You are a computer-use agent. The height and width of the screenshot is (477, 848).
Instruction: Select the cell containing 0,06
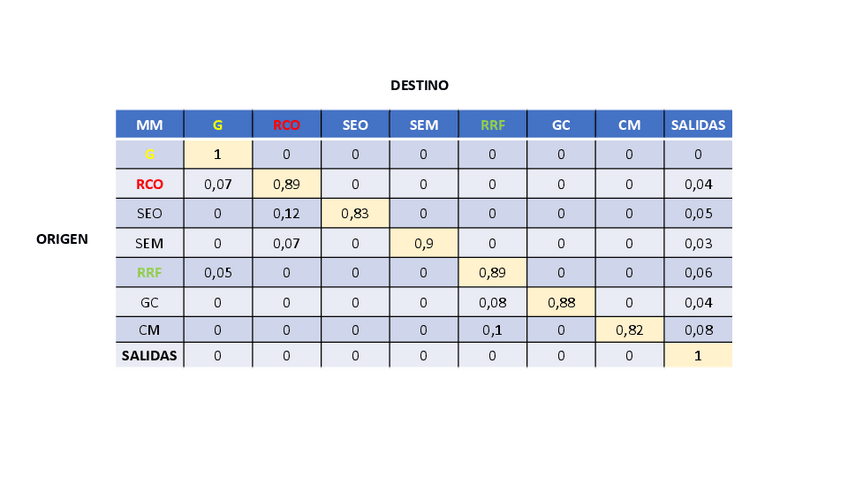click(698, 271)
